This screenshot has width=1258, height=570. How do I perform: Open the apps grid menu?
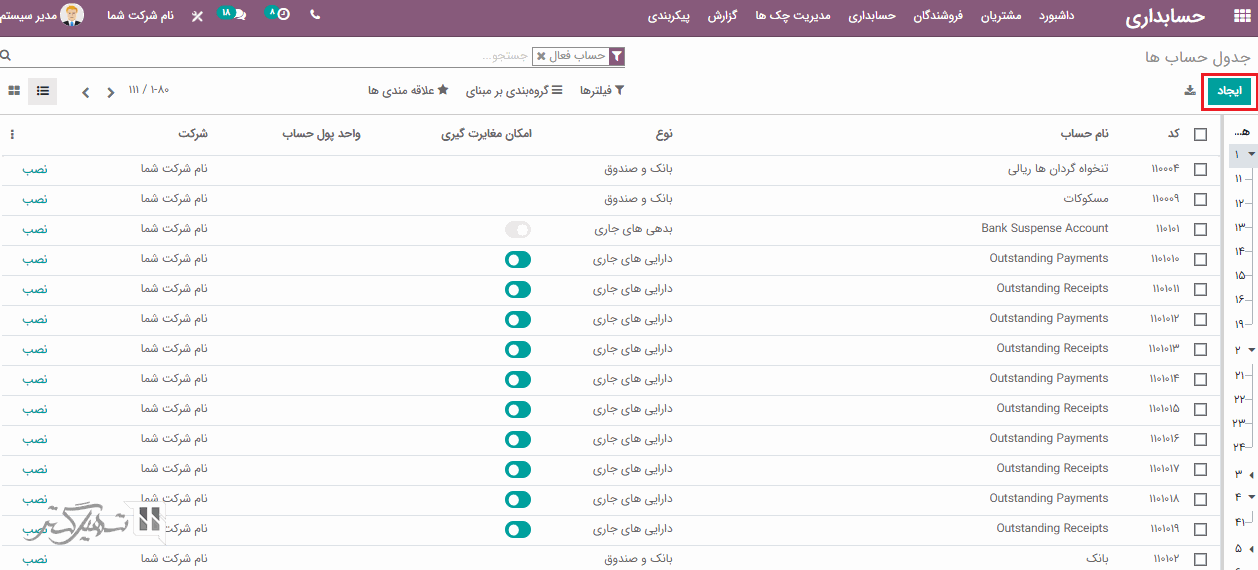point(1241,16)
